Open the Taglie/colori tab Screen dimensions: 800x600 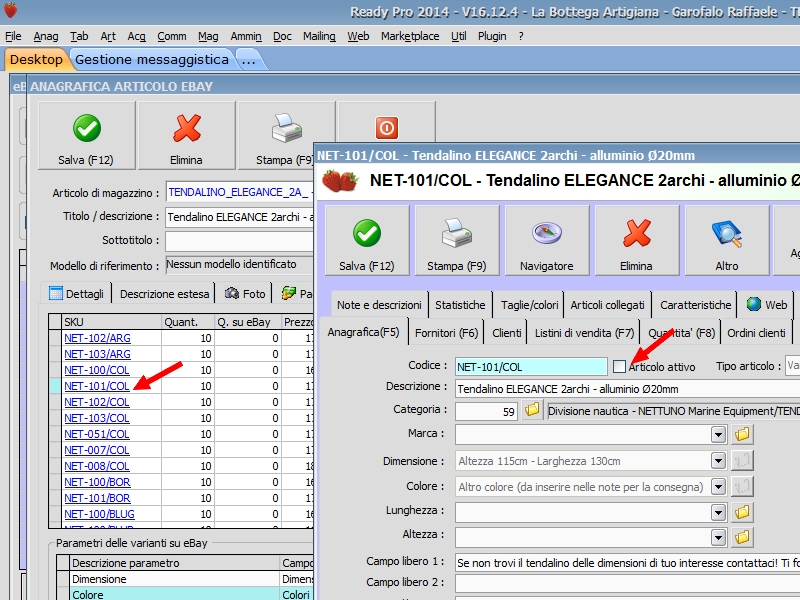coord(529,305)
